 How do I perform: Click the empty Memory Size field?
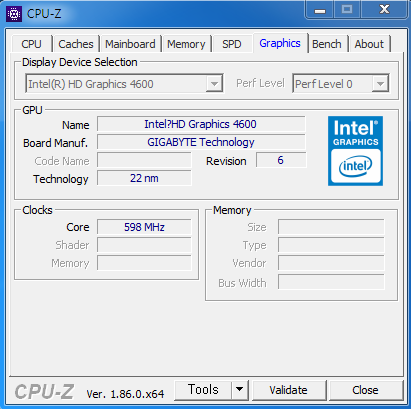(331, 227)
